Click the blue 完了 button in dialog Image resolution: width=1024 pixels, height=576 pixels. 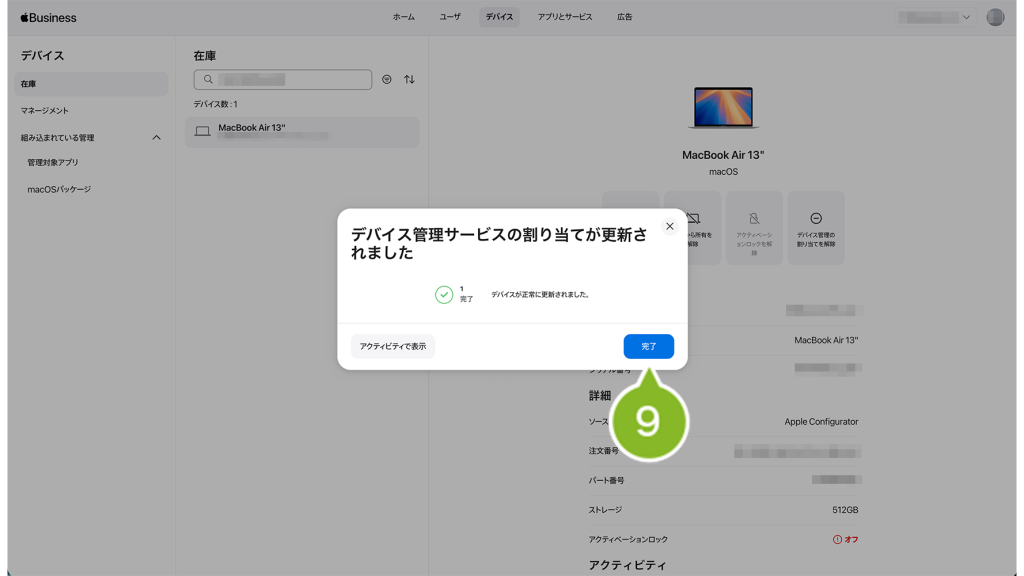[x=648, y=346]
